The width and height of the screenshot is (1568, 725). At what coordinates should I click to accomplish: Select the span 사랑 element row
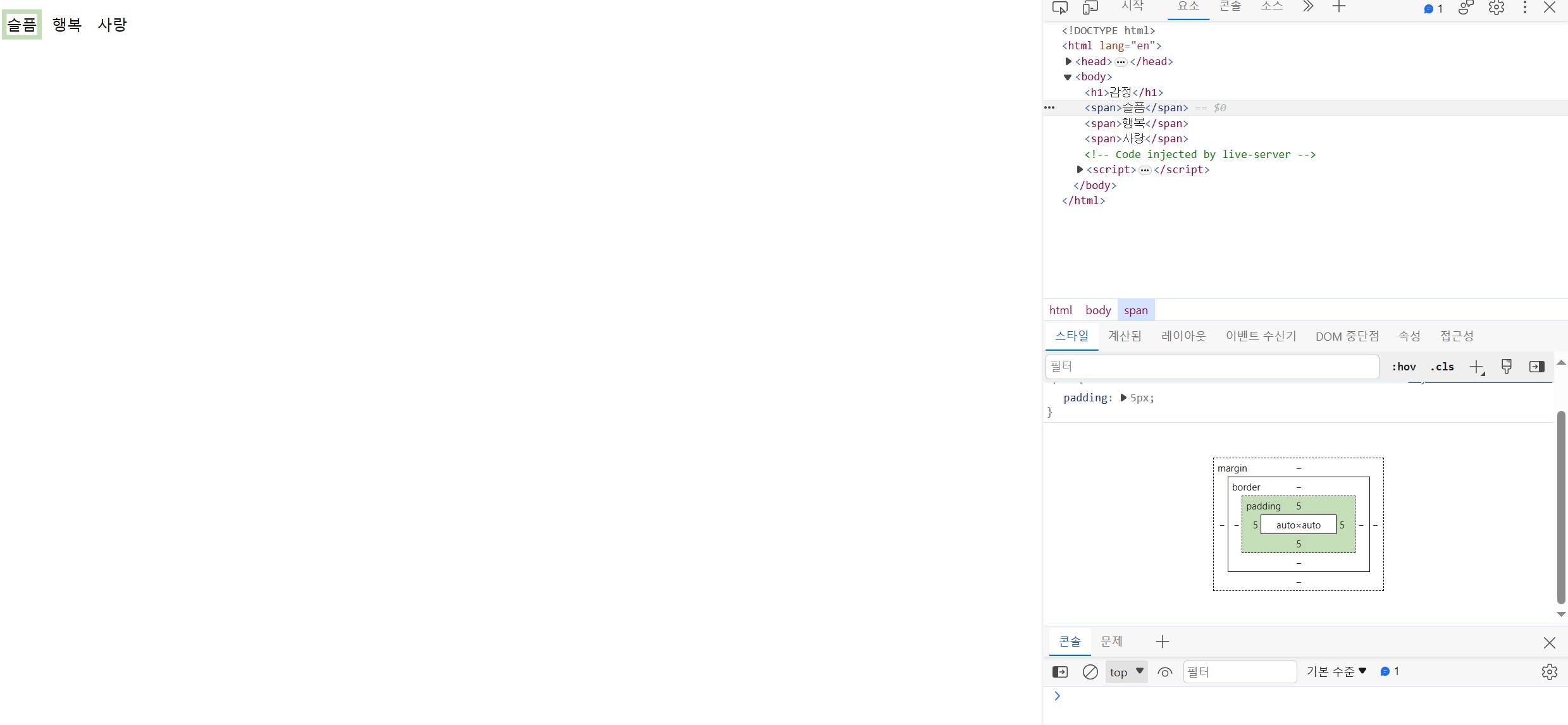click(x=1137, y=138)
